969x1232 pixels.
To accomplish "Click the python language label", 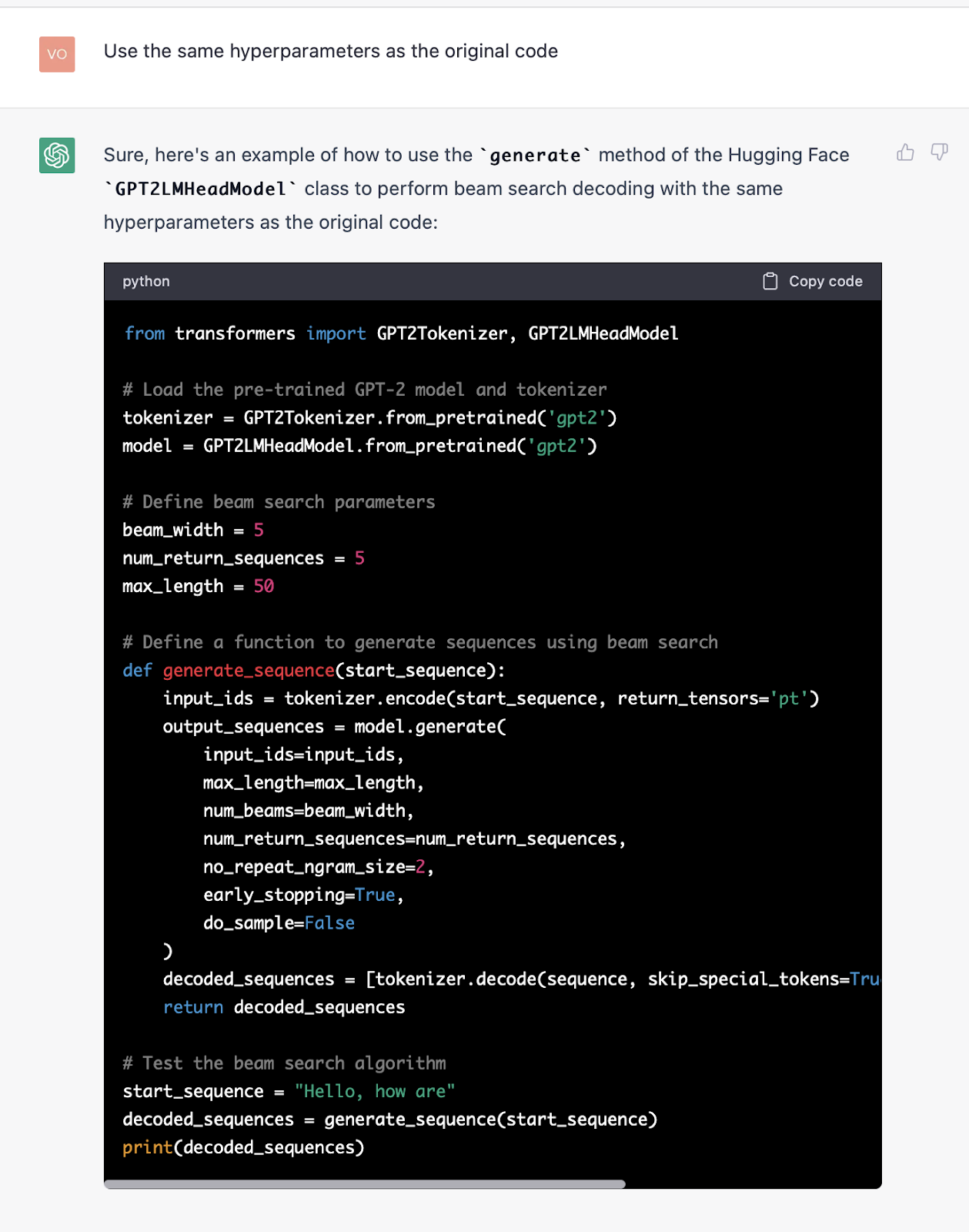I will coord(146,281).
